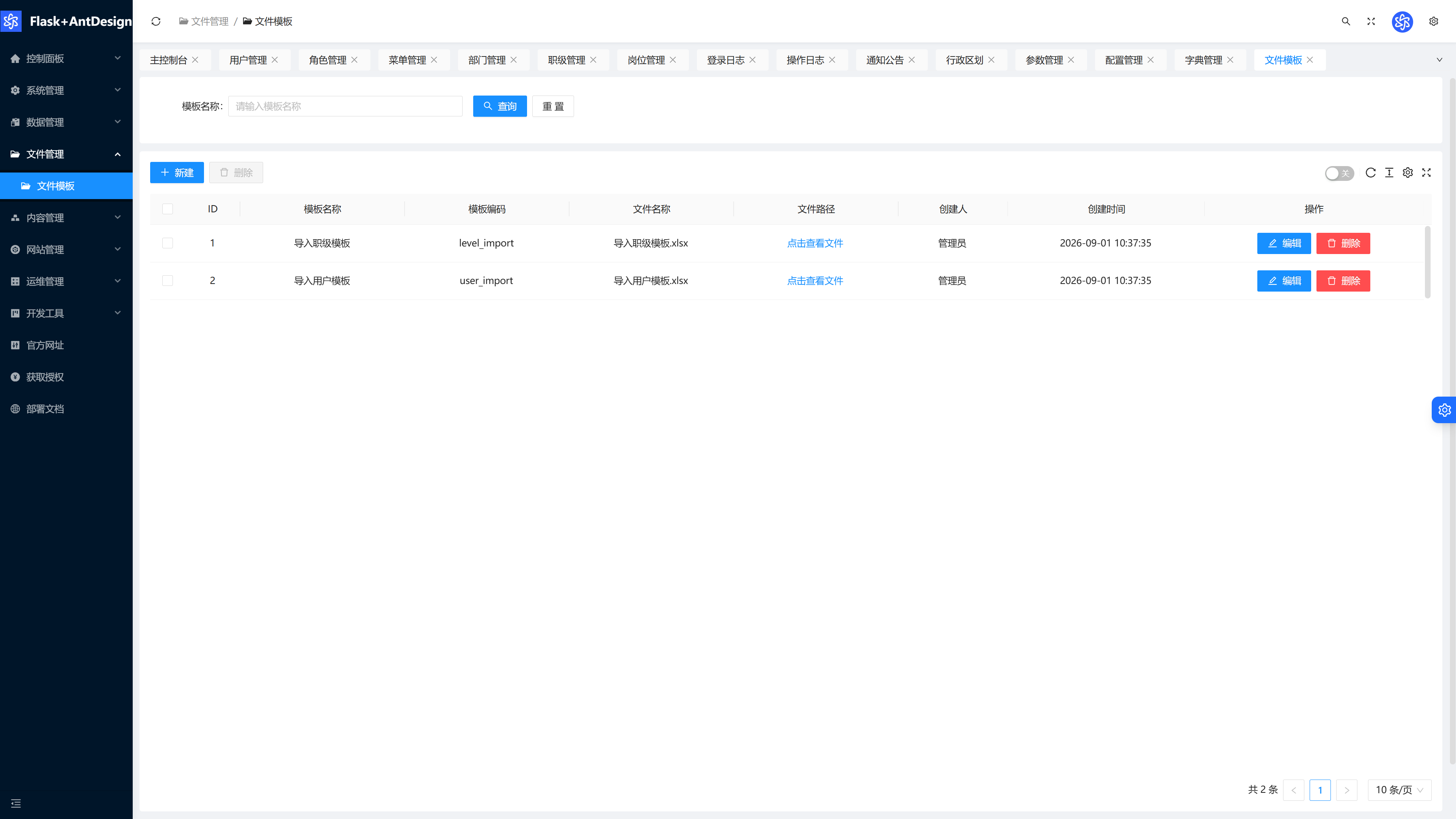Open table column settings gear
Viewport: 1456px width, 819px height.
[x=1408, y=173]
